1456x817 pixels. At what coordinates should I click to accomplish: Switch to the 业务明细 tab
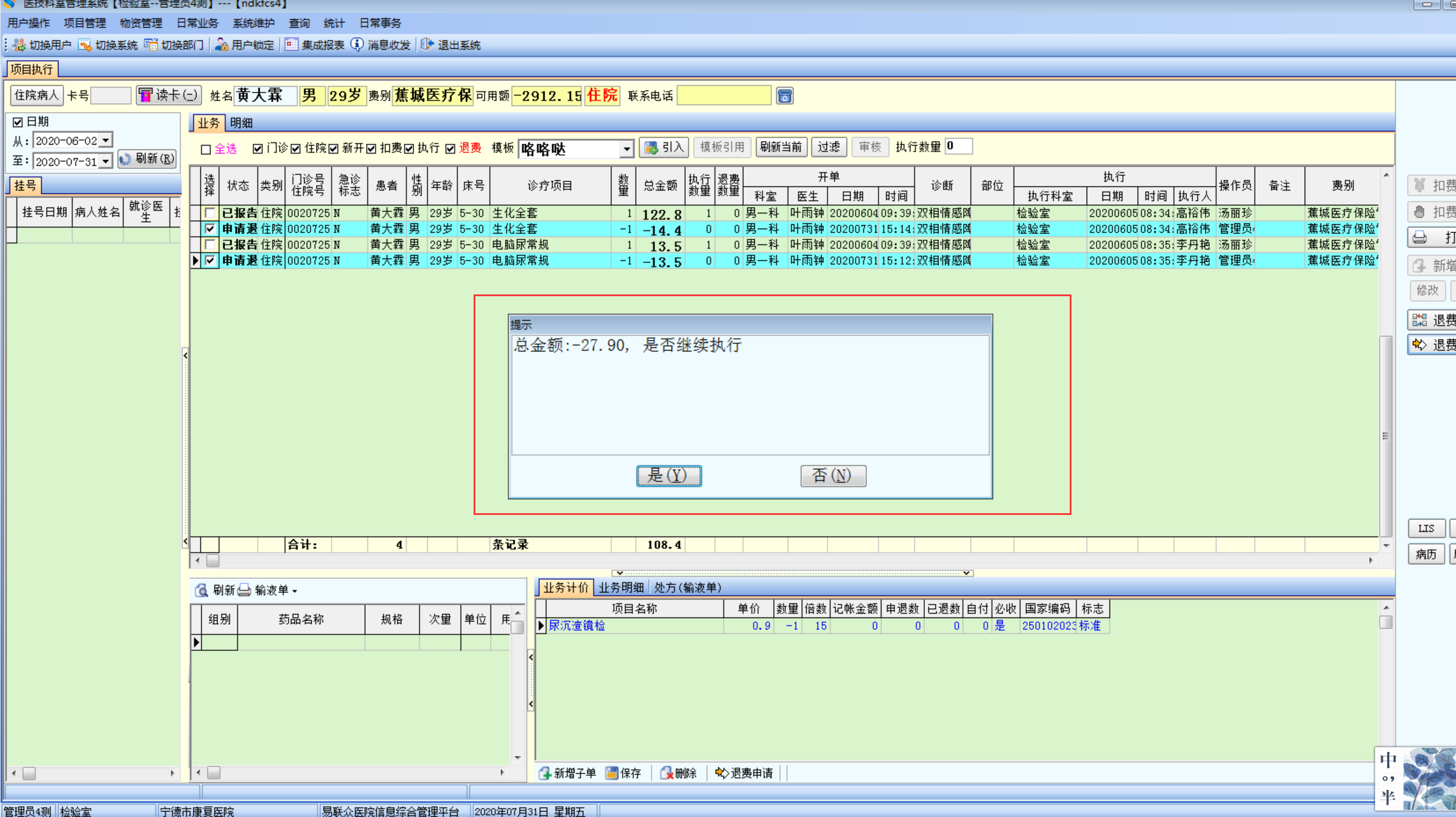point(621,588)
